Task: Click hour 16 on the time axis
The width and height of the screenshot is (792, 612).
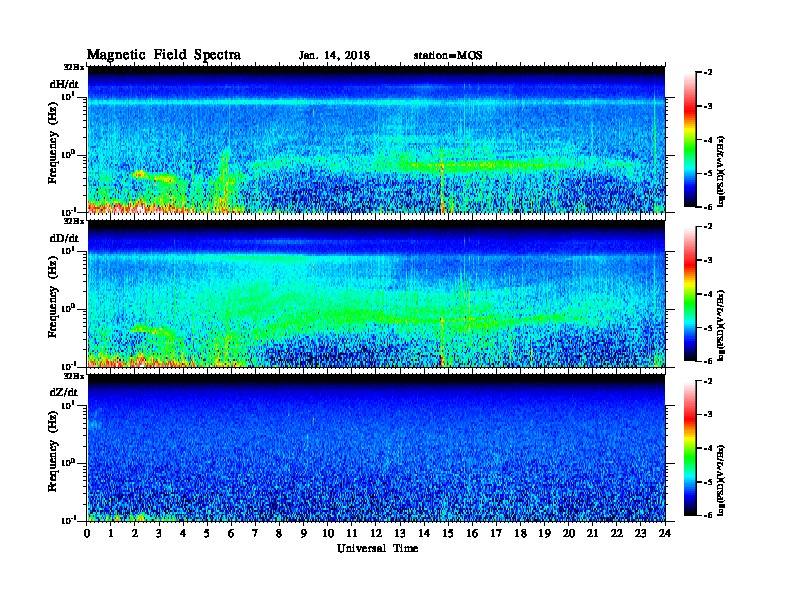Action: tap(472, 533)
